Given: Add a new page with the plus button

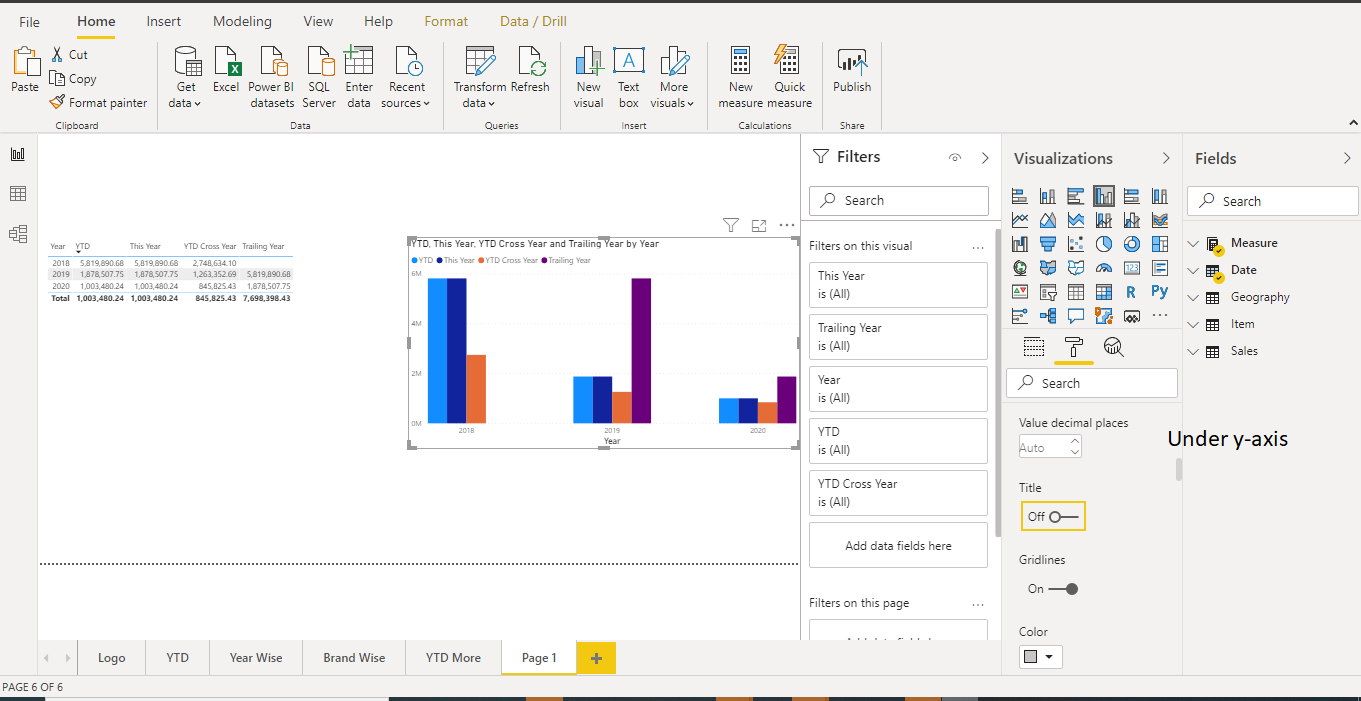Looking at the screenshot, I should [x=596, y=658].
